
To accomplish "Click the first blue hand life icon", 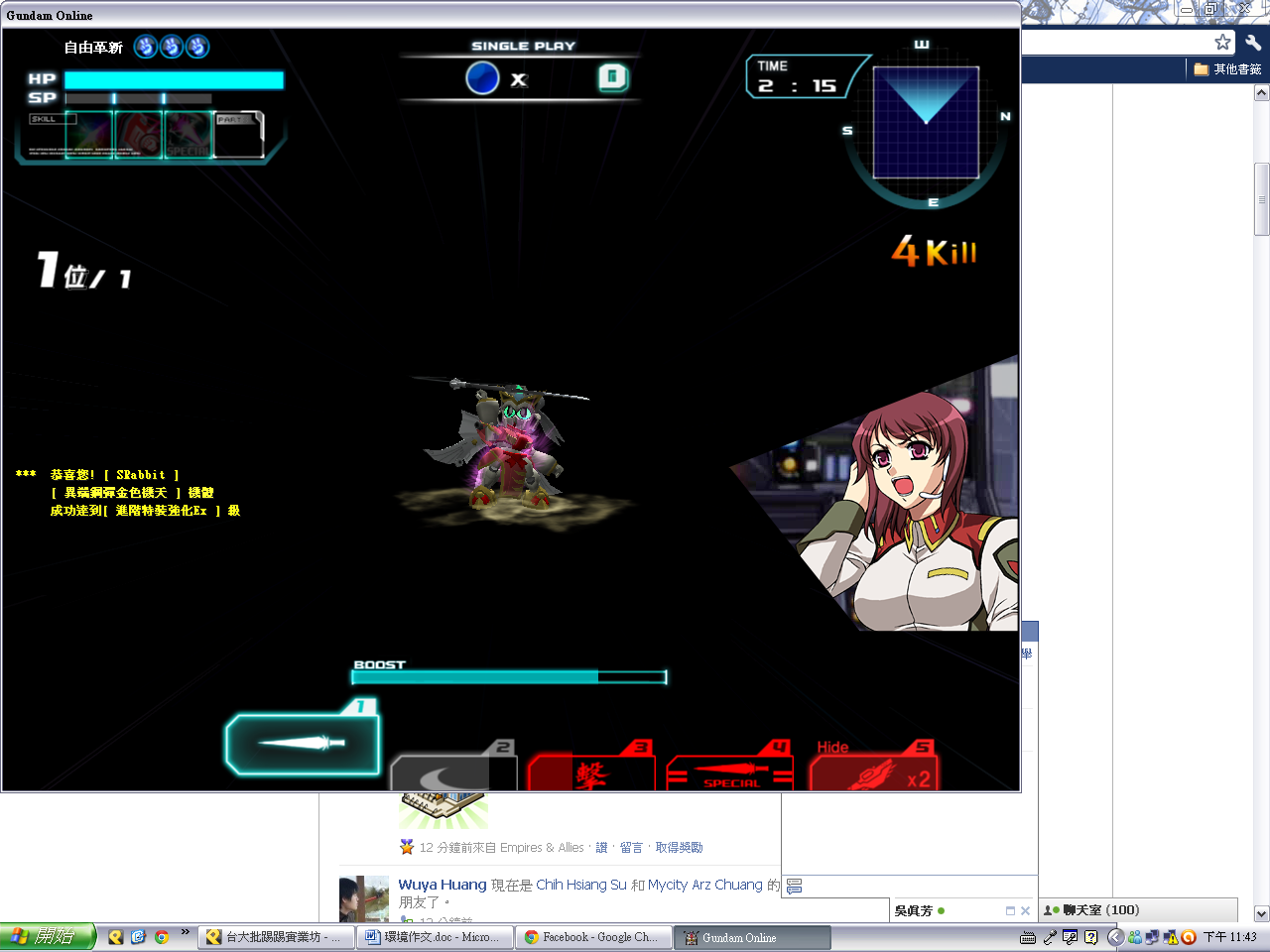I will coord(146,47).
